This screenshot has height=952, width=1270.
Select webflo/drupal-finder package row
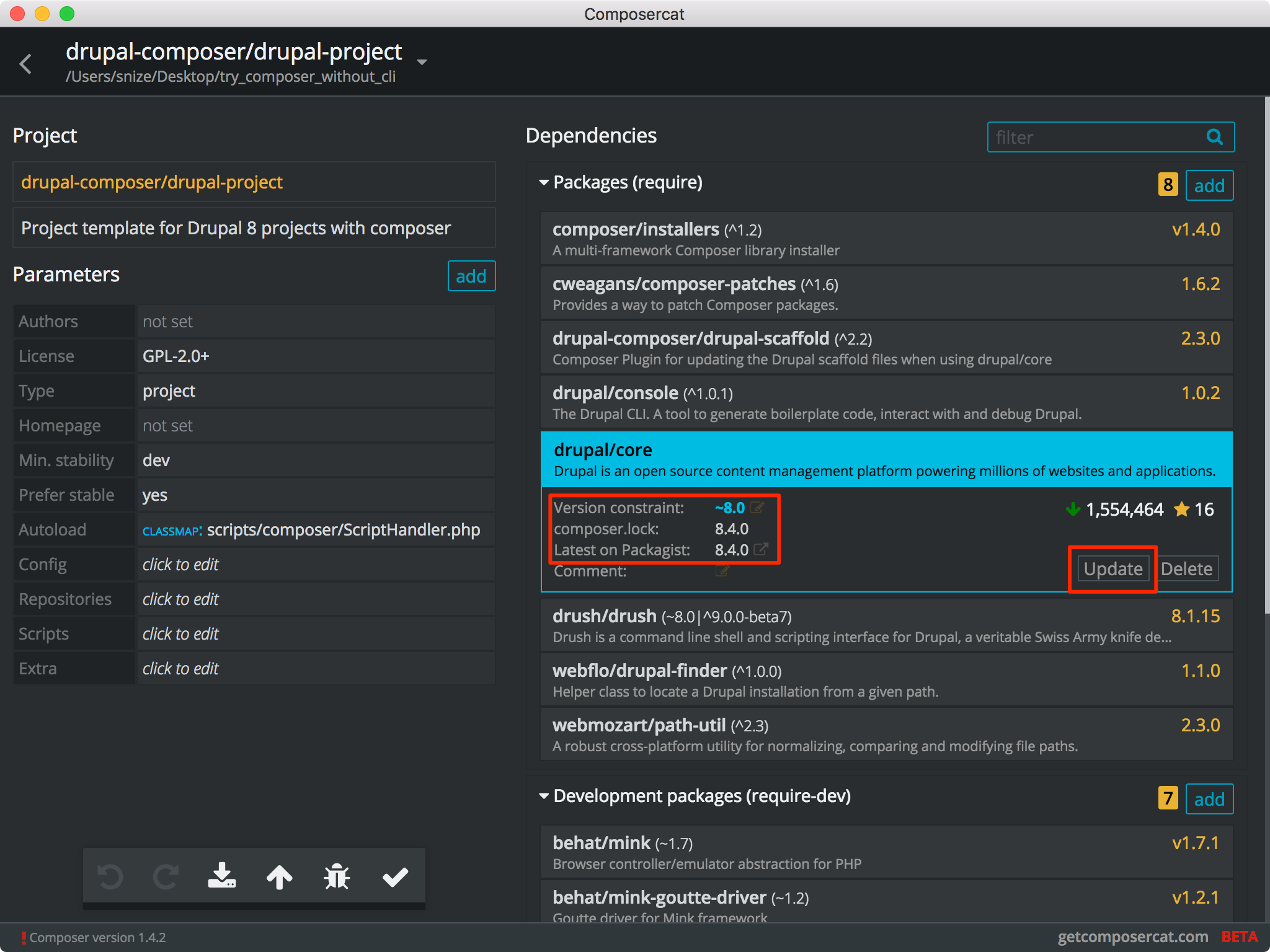[886, 680]
